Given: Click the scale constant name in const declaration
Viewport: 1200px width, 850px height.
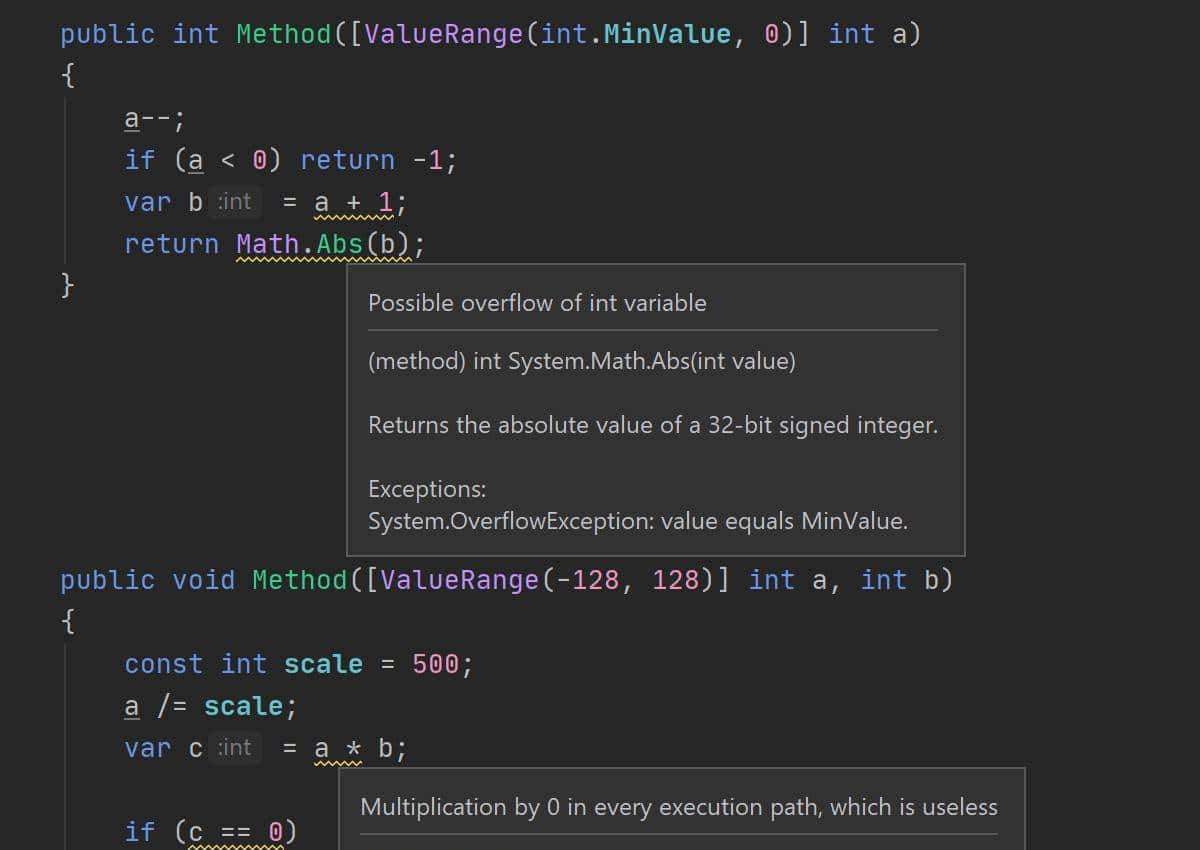Looking at the screenshot, I should [323, 665].
